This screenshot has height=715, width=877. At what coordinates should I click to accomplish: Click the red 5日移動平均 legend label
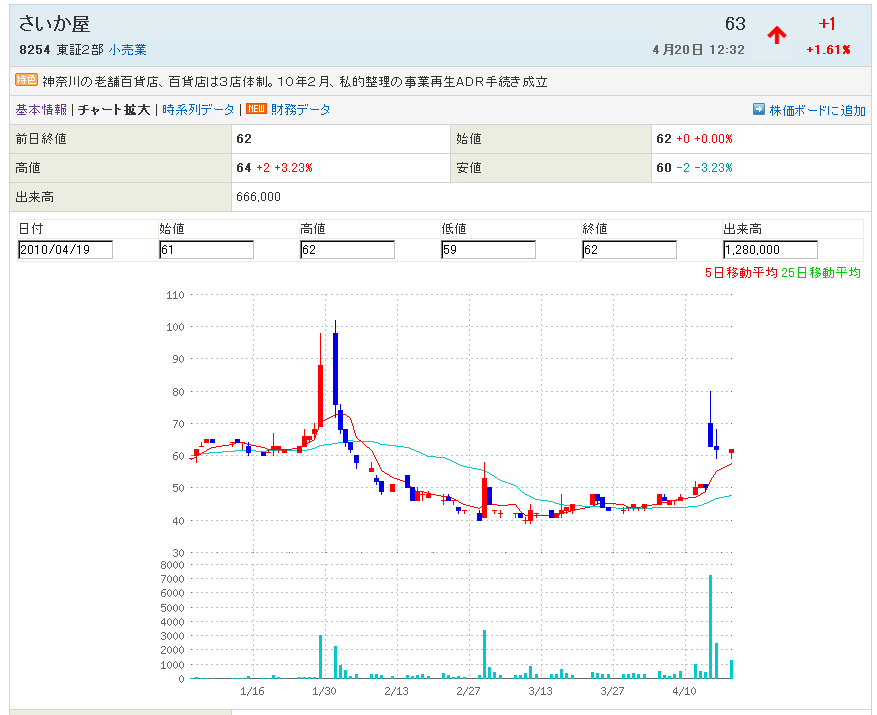740,273
